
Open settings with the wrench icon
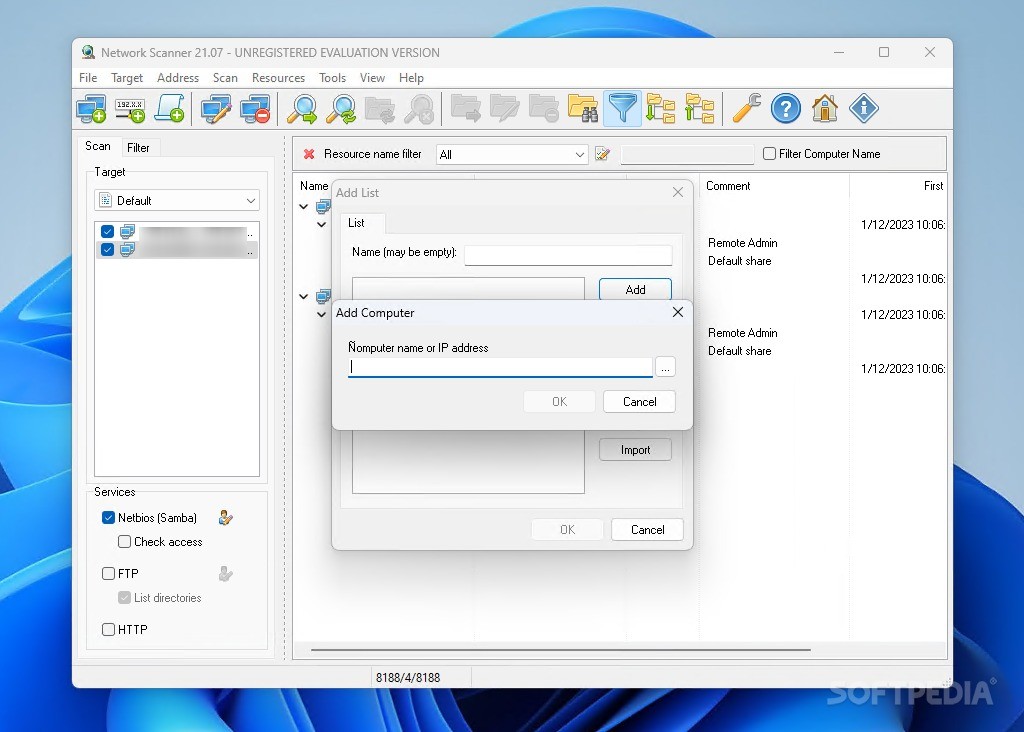click(x=746, y=108)
